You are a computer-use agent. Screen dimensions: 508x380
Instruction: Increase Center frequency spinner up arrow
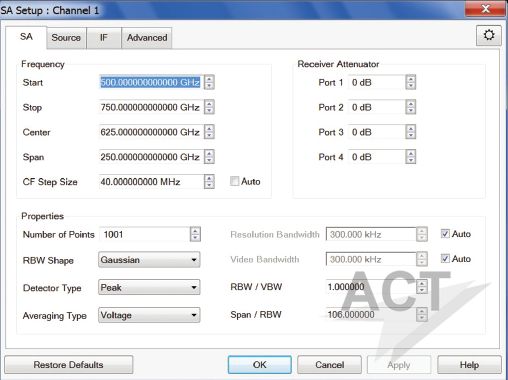coord(209,129)
